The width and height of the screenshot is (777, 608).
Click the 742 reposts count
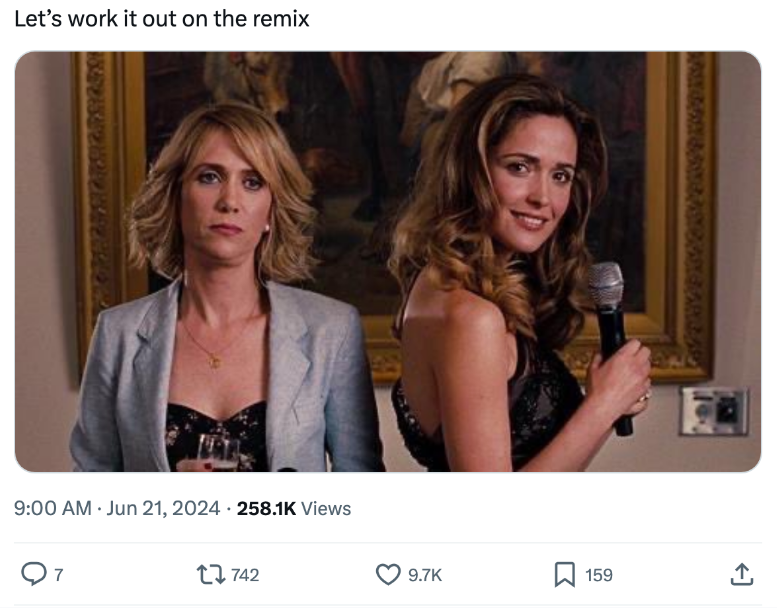245,575
